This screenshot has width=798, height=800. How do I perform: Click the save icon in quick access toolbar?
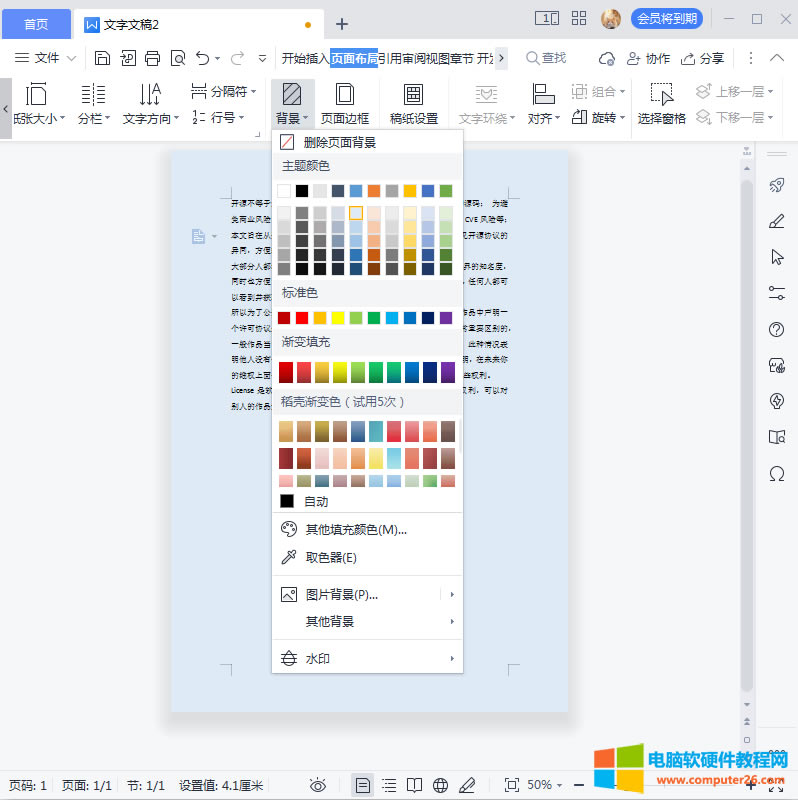(102, 58)
